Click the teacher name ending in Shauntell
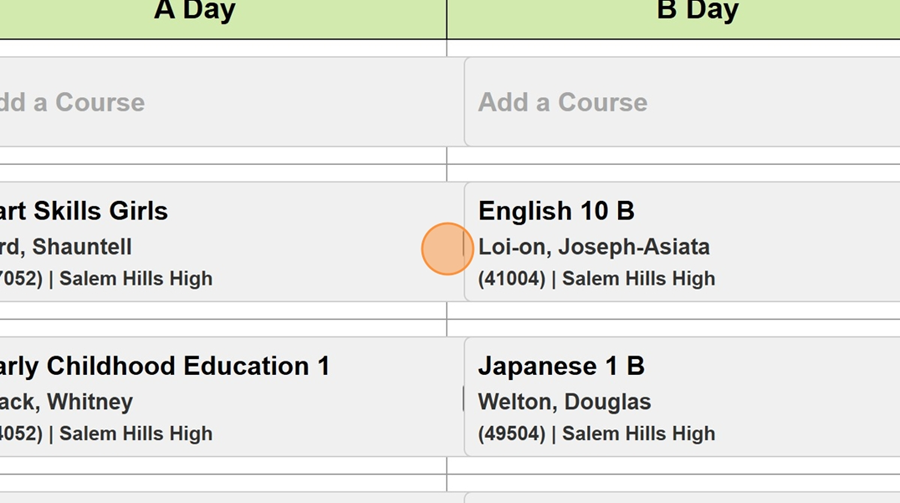This screenshot has width=900, height=503. tap(64, 247)
